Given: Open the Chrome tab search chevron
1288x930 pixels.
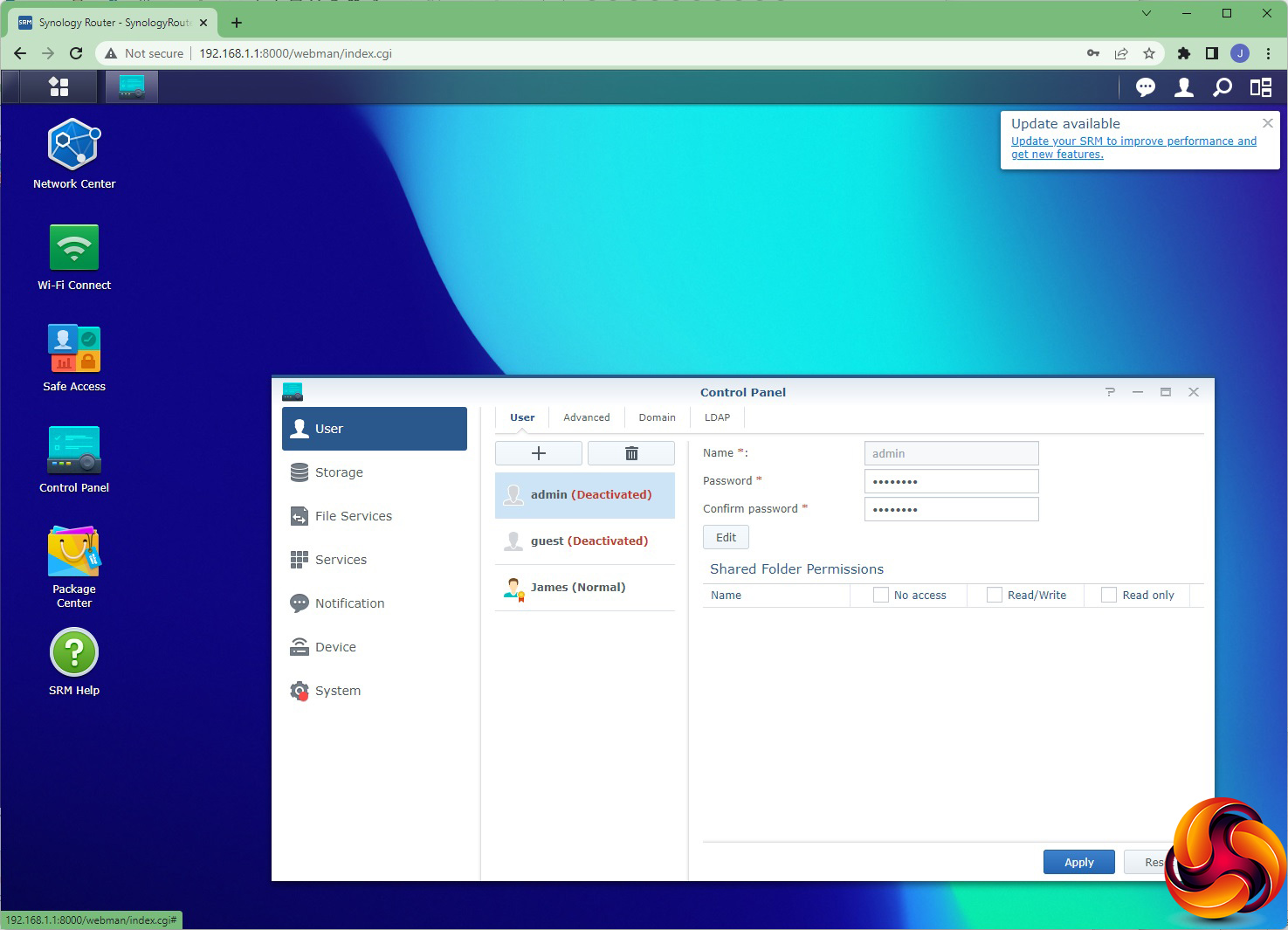Looking at the screenshot, I should pos(1147,13).
